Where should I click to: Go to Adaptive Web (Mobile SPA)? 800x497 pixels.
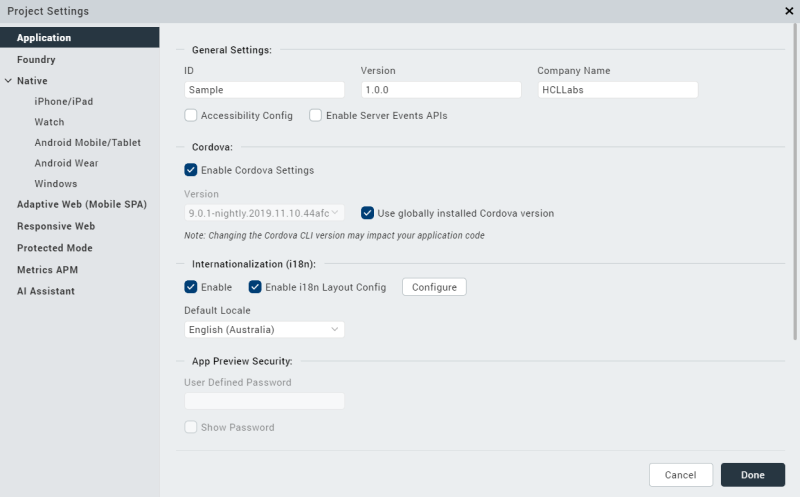pyautogui.click(x=81, y=205)
